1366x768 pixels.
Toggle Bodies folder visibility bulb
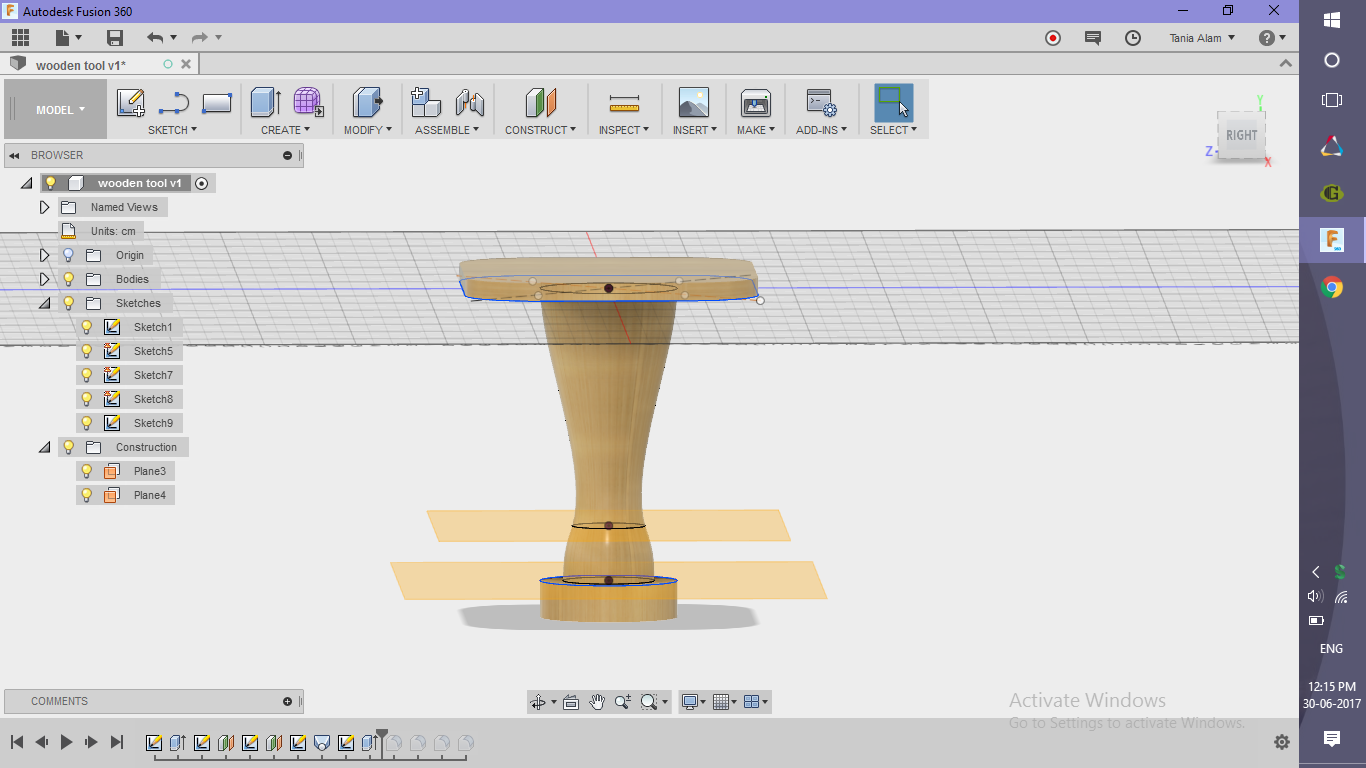click(69, 279)
